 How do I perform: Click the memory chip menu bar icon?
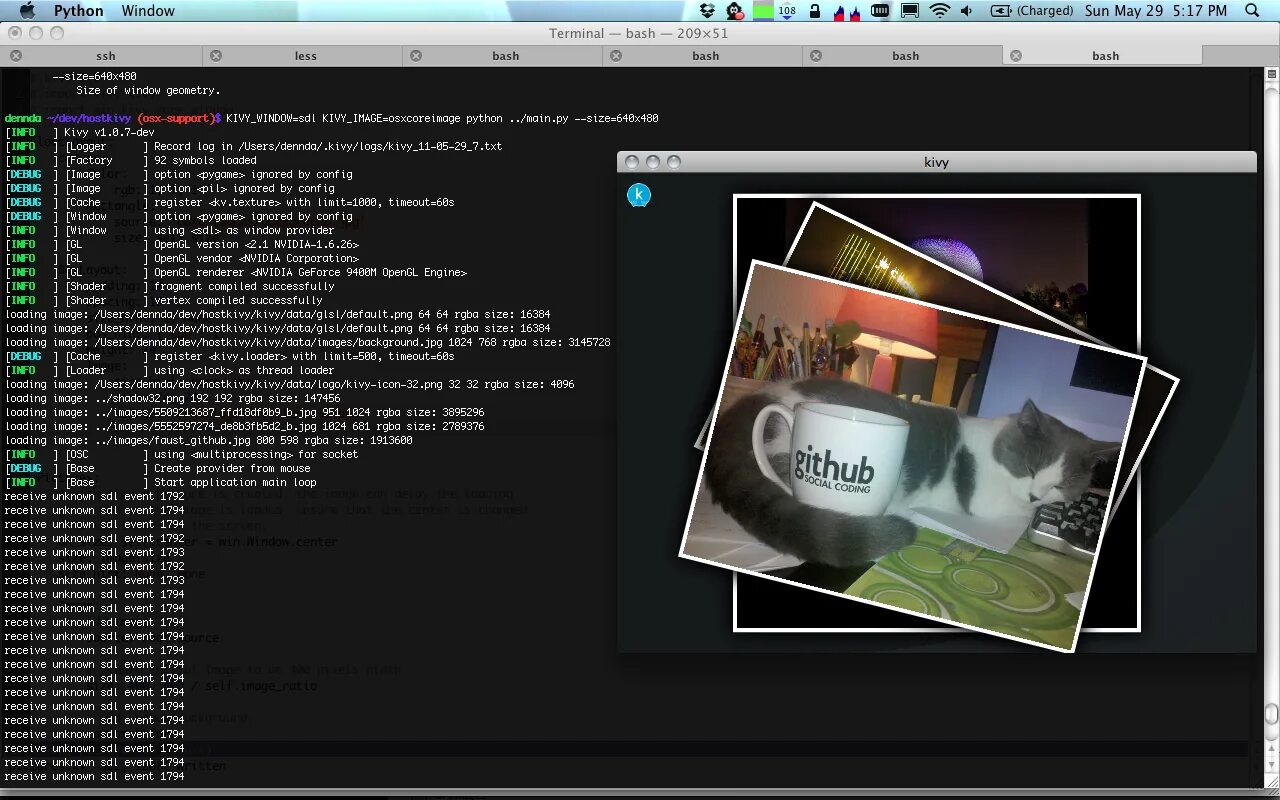point(880,11)
